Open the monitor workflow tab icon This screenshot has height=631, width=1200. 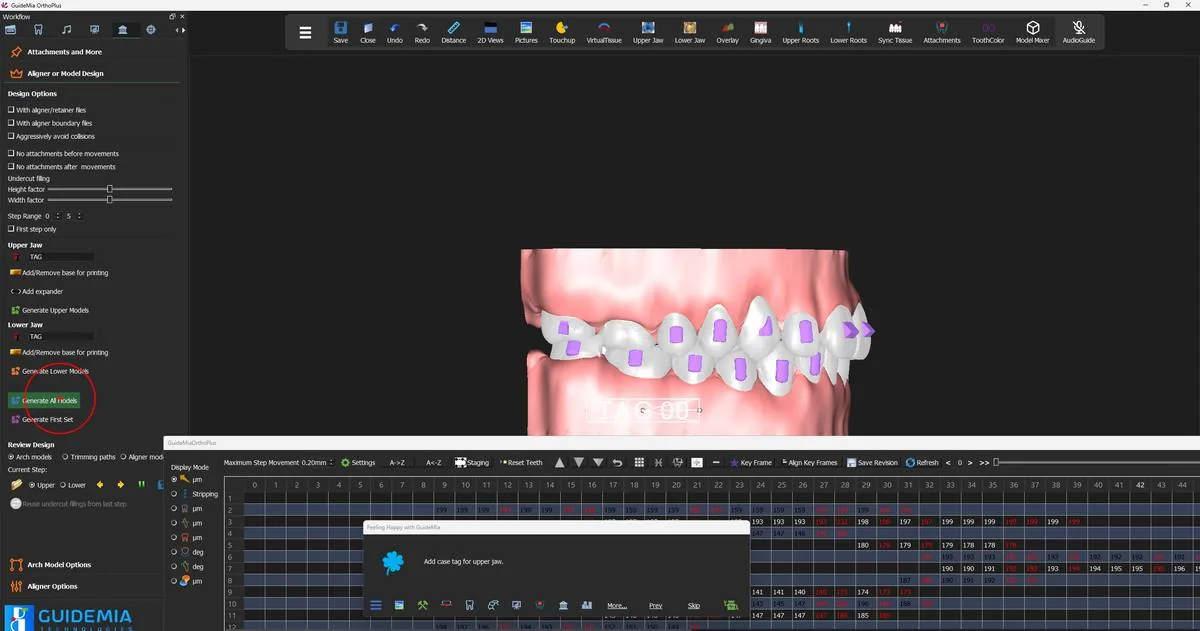coord(94,30)
